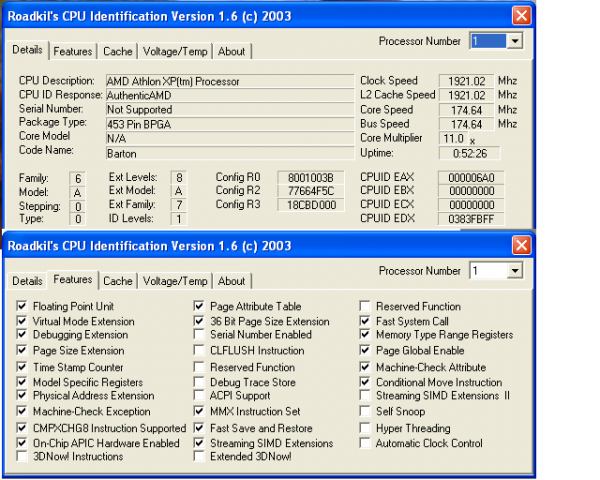The height and width of the screenshot is (480, 600).
Task: Switch to Details tab in the lower window
Action: point(27,281)
